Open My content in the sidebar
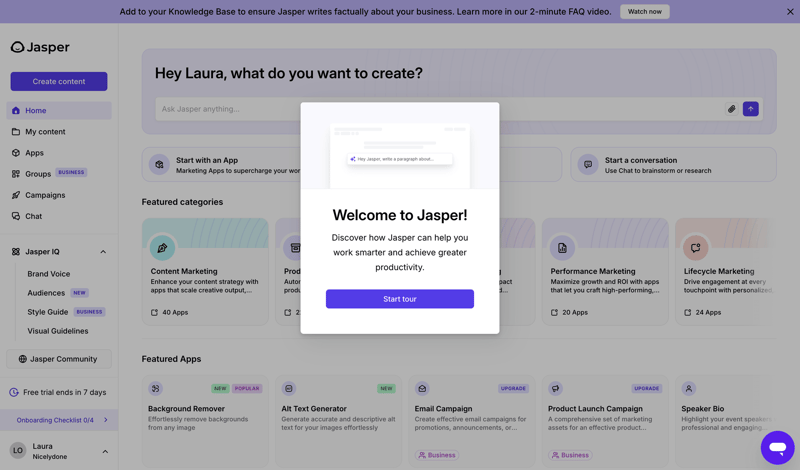 tap(59, 132)
